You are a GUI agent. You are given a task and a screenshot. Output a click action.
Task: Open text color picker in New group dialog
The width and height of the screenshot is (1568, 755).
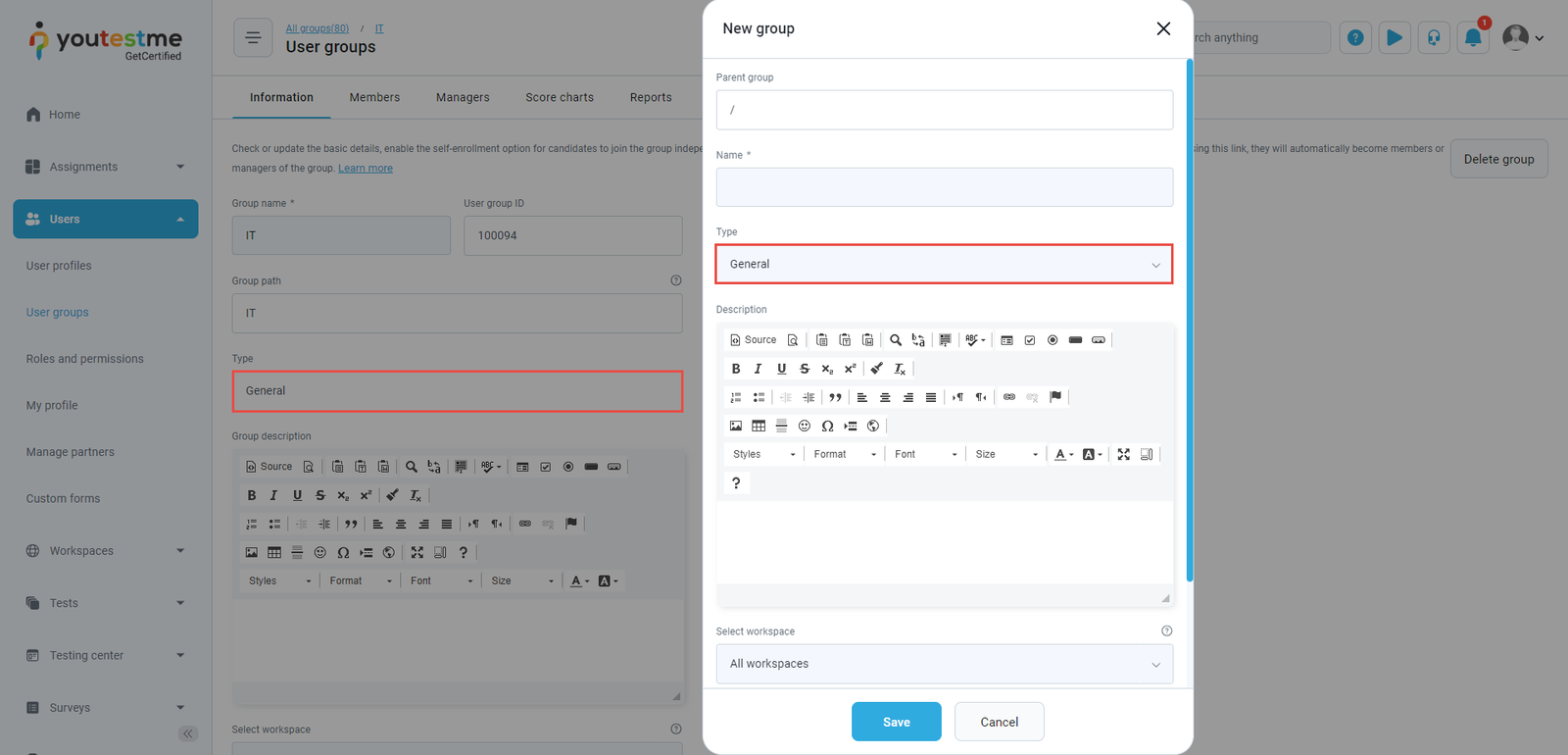pyautogui.click(x=1063, y=454)
